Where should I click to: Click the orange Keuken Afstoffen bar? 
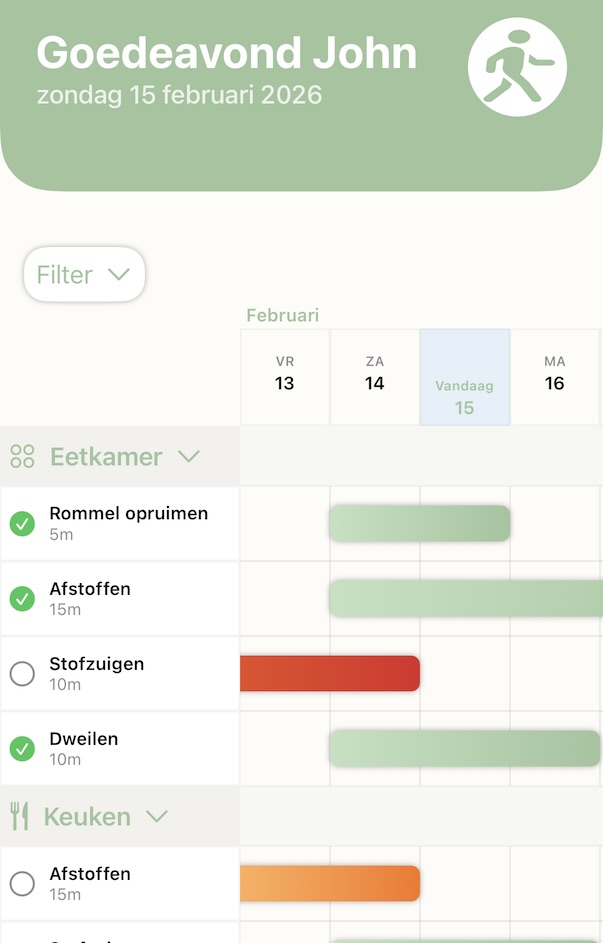[330, 883]
